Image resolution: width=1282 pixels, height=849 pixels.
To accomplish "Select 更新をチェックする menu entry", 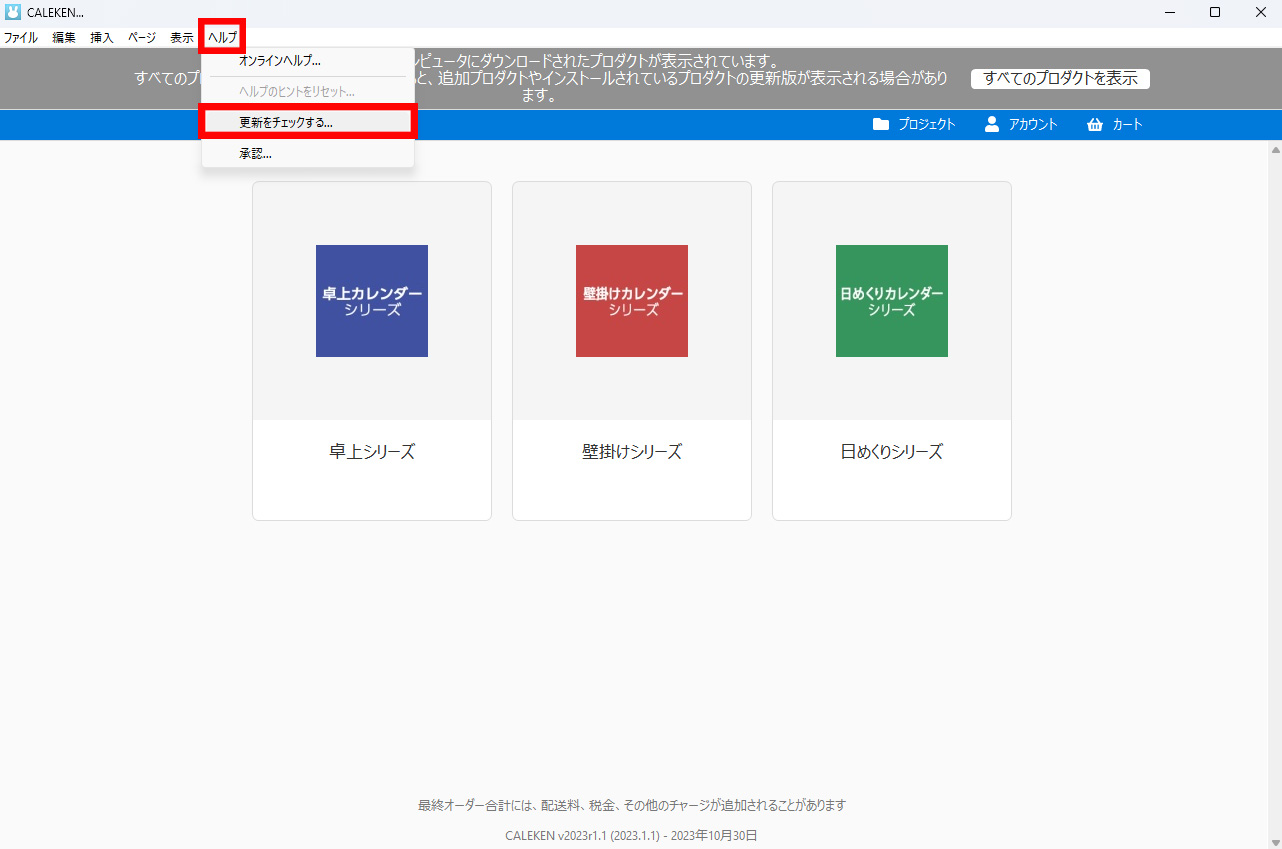I will pos(286,123).
